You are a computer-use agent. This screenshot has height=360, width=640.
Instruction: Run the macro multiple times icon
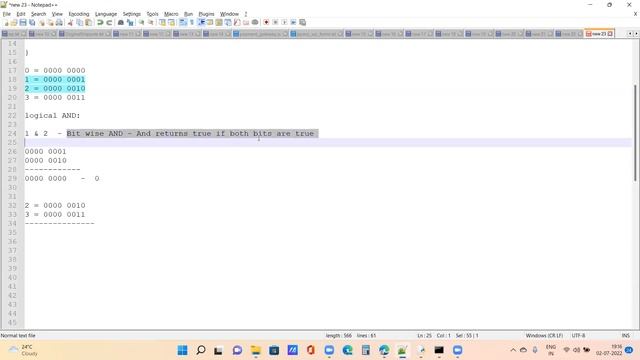[x=293, y=22]
